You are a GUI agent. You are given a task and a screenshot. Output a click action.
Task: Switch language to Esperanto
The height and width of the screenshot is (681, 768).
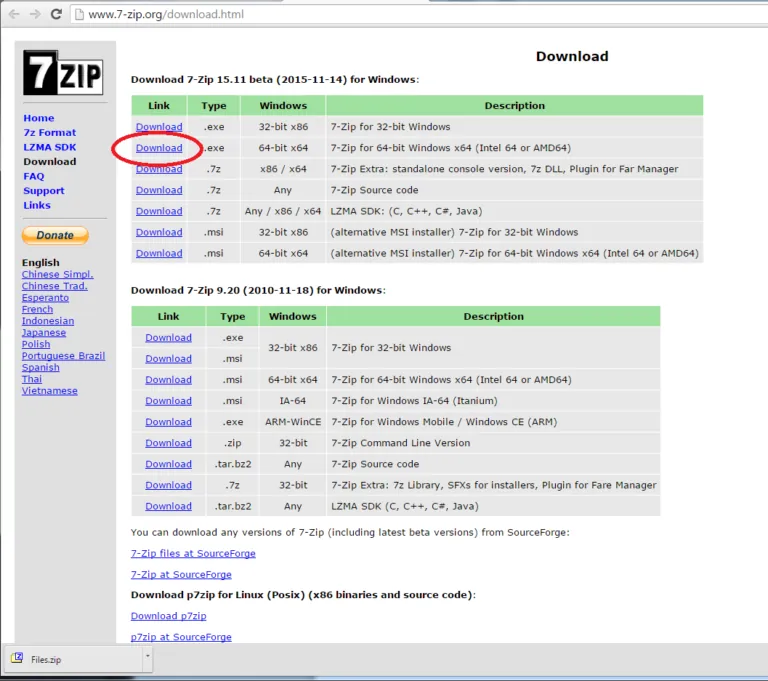click(x=45, y=298)
